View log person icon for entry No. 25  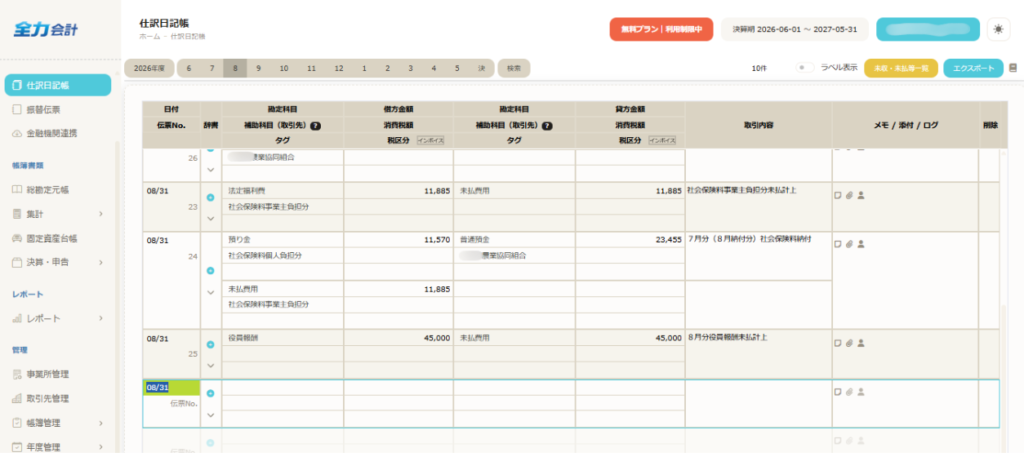[x=861, y=343]
